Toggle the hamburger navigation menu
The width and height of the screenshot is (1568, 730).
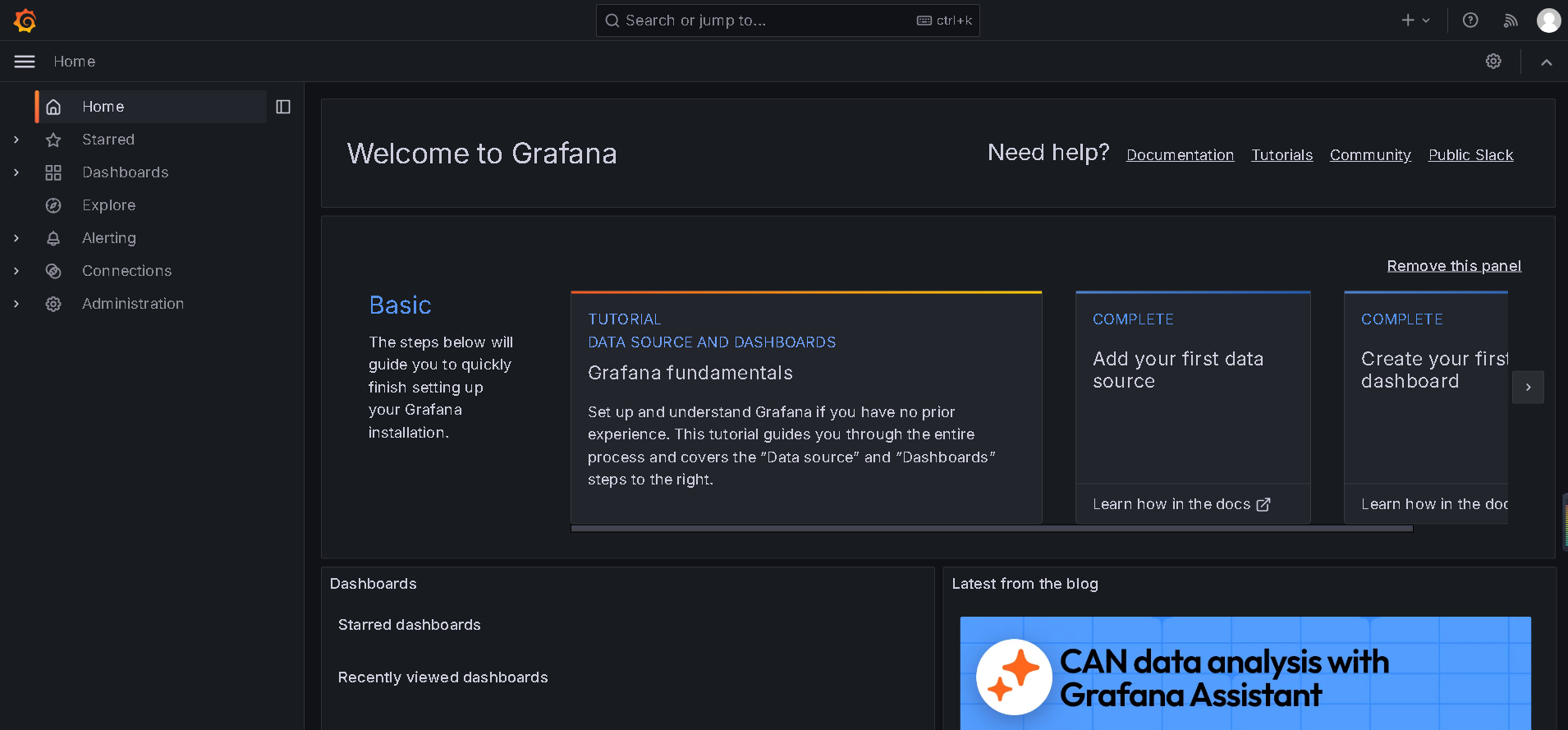25,62
